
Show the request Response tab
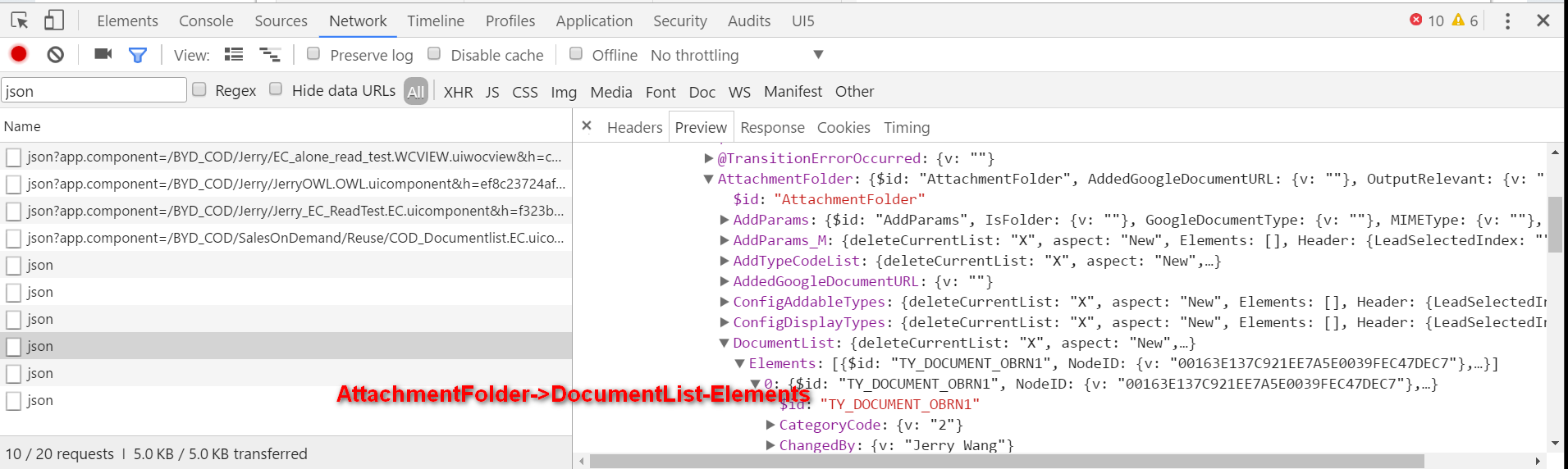coord(772,127)
